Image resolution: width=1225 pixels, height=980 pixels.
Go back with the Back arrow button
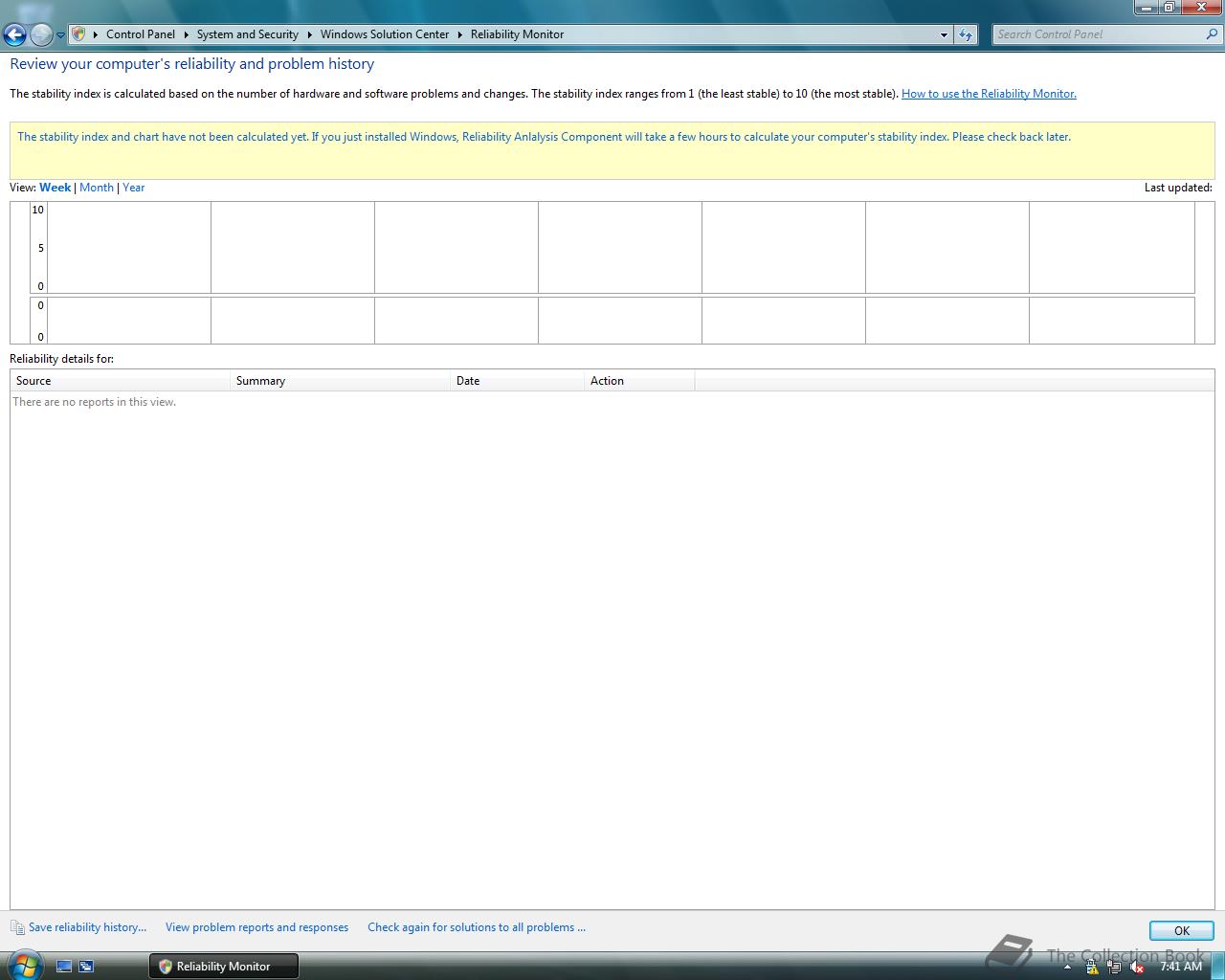click(14, 34)
